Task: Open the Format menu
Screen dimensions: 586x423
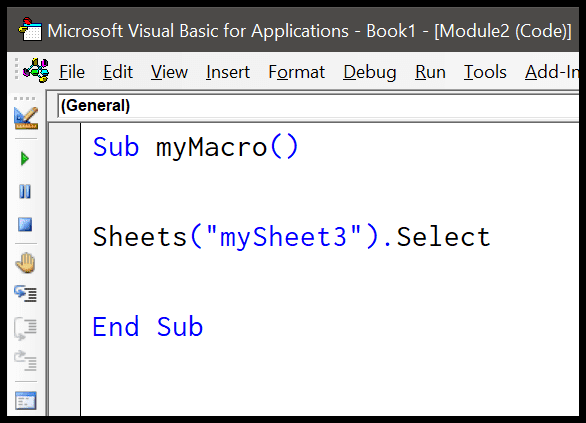Action: (x=296, y=72)
